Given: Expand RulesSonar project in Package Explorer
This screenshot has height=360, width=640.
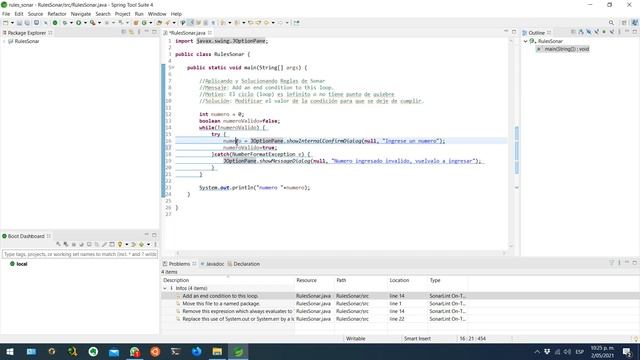Looking at the screenshot, I should click(x=4, y=41).
